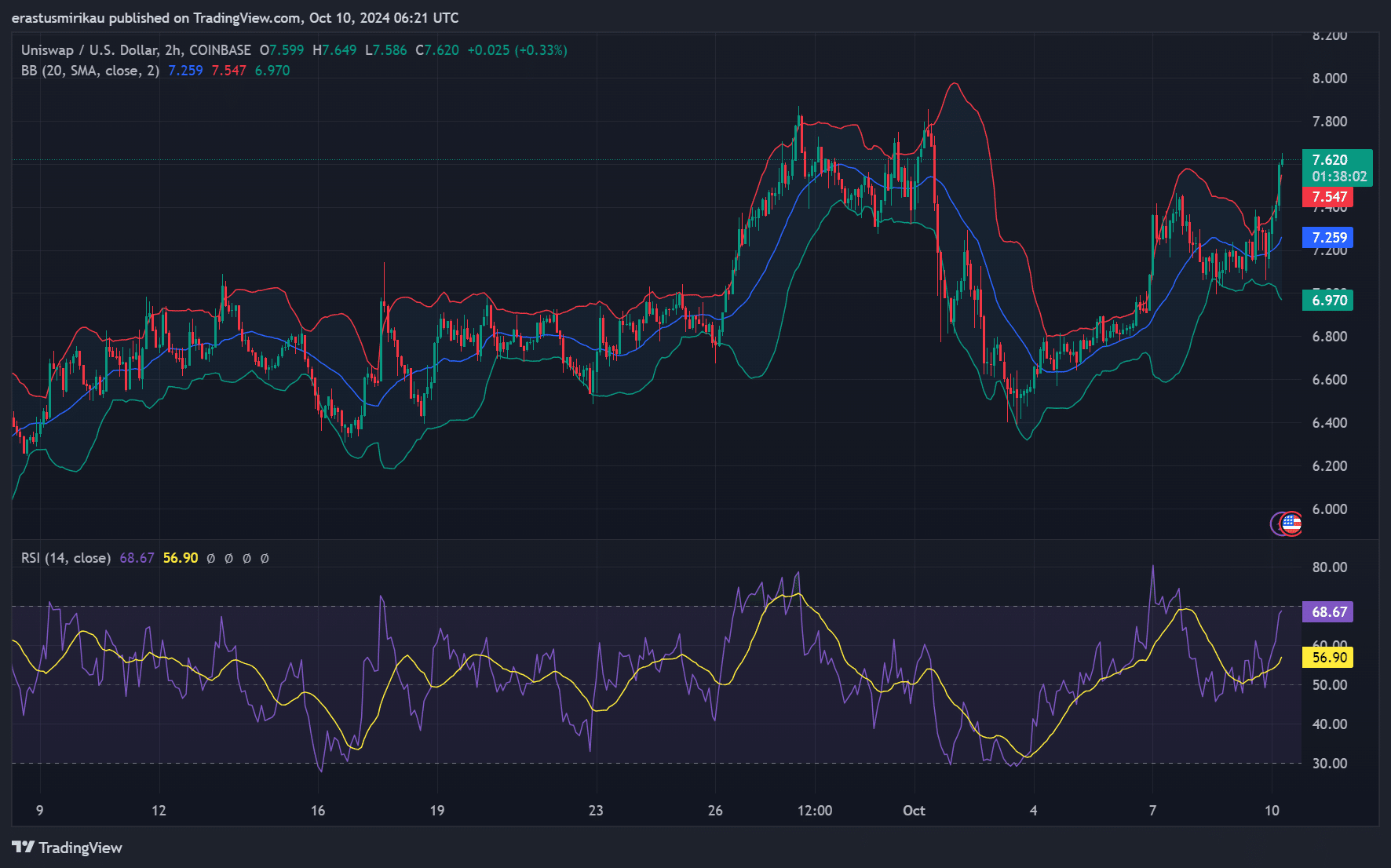Click the close value C7.620 in the header
This screenshot has width=1391, height=868.
pyautogui.click(x=437, y=50)
